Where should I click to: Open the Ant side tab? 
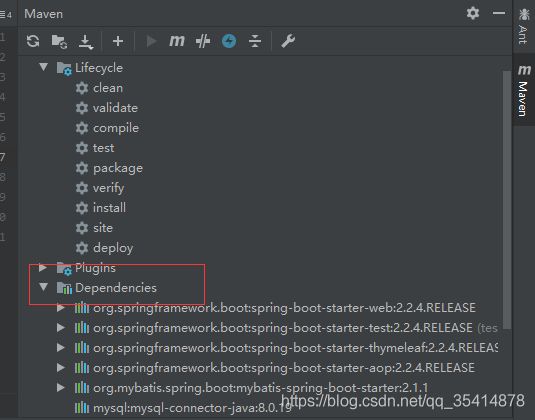524,26
